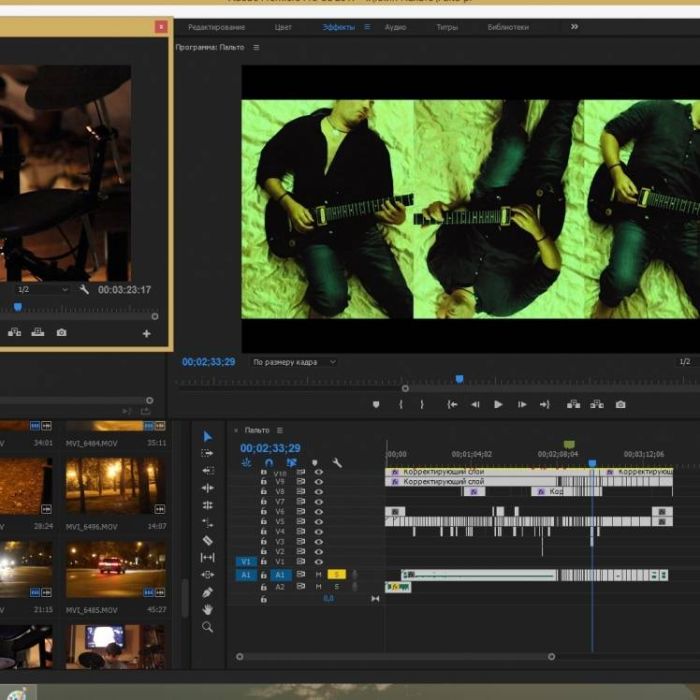Open the Библиотеки workspace
The image size is (700, 700).
click(508, 27)
